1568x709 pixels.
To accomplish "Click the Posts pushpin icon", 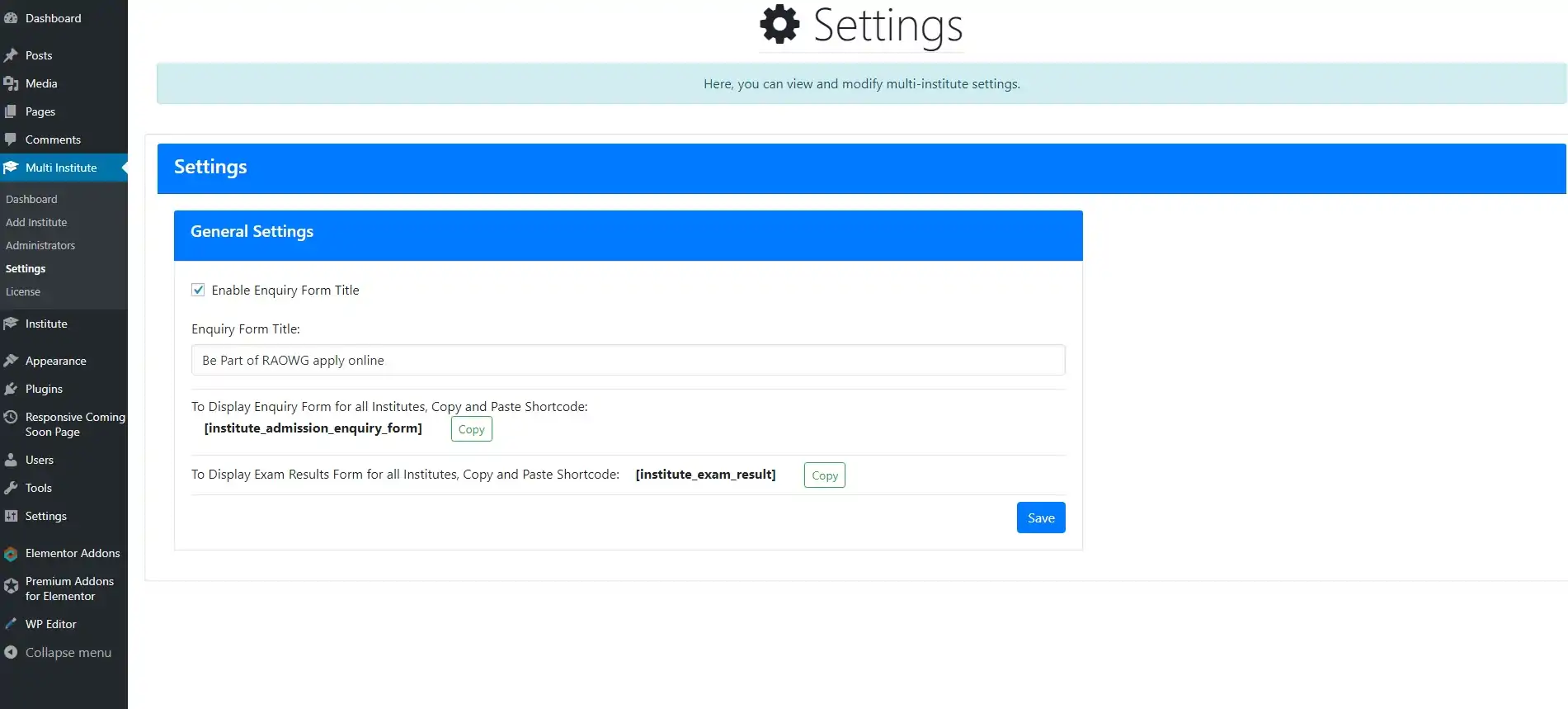I will [x=11, y=55].
